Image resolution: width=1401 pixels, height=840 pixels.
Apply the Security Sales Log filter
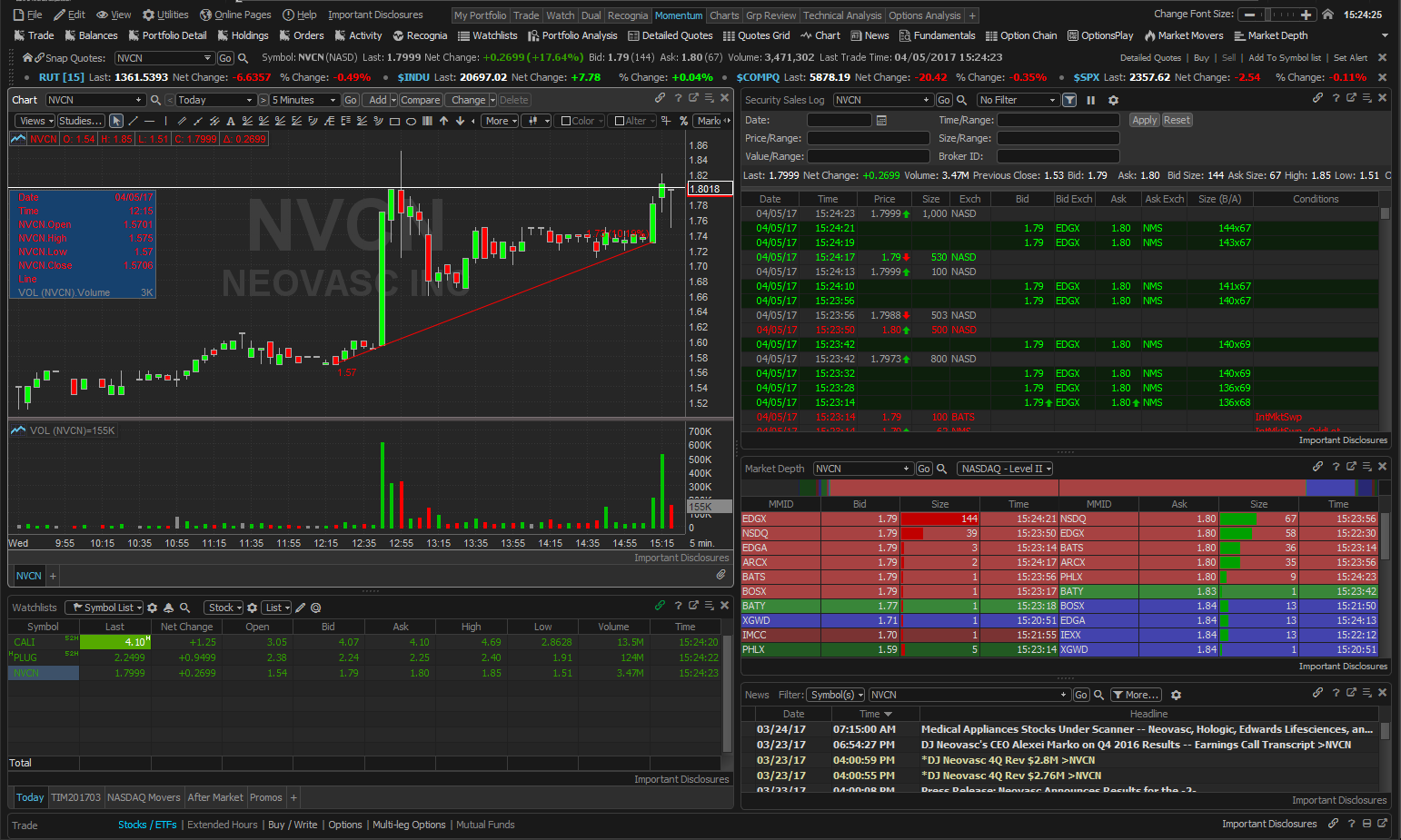click(x=1144, y=120)
